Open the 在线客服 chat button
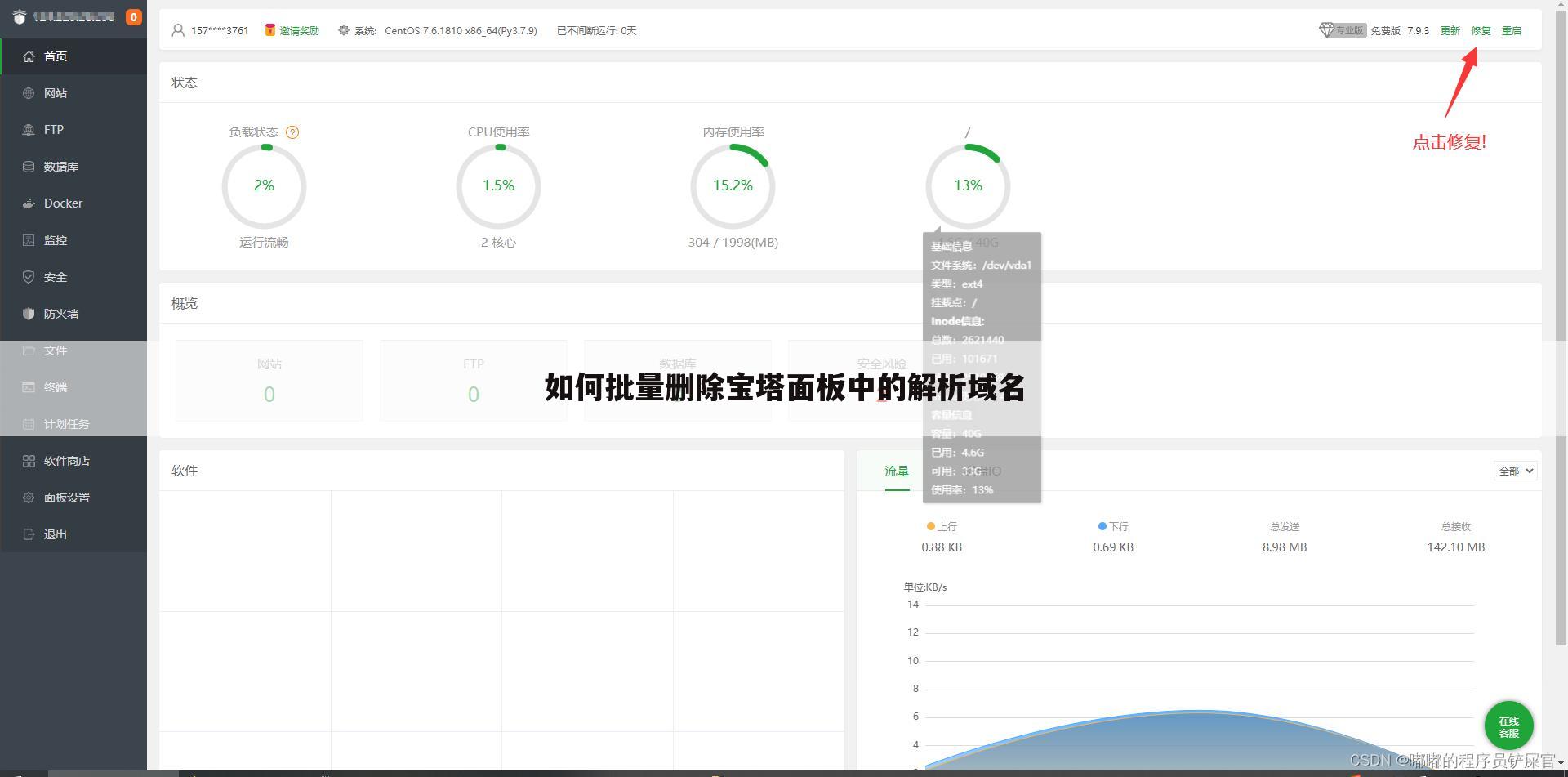The width and height of the screenshot is (1568, 777). [1508, 726]
